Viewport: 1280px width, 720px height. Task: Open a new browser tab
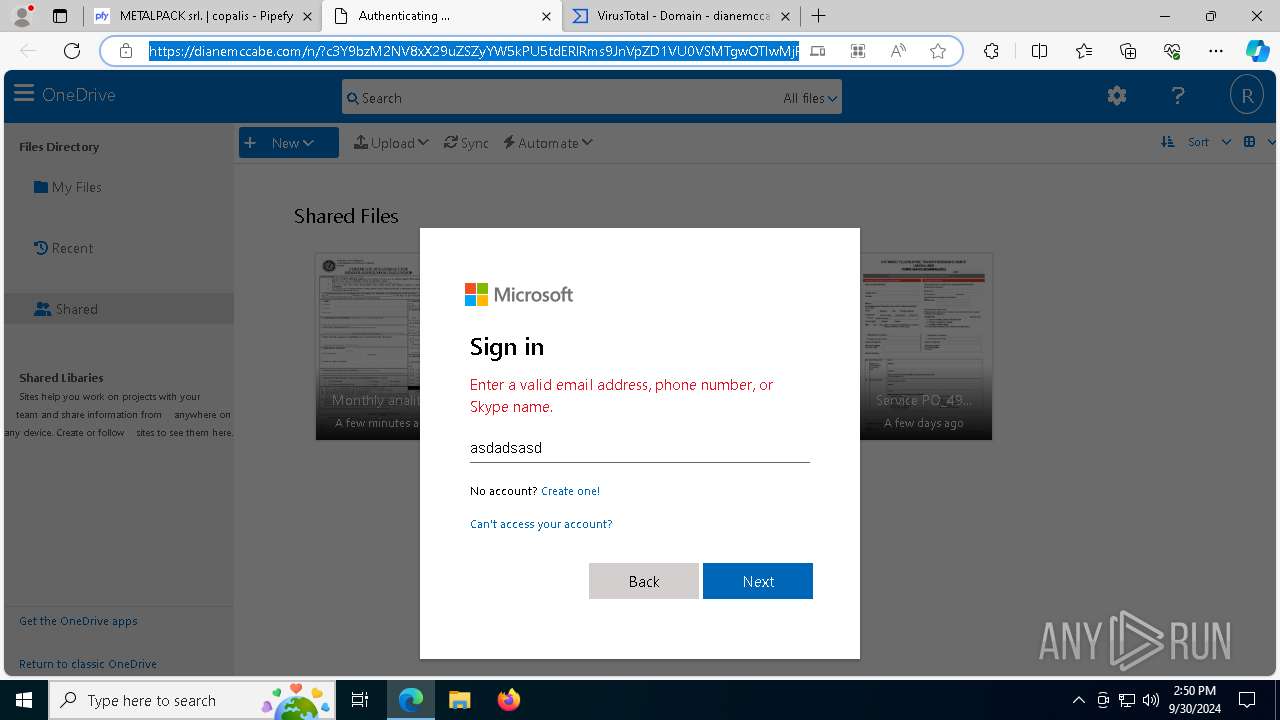coord(819,16)
